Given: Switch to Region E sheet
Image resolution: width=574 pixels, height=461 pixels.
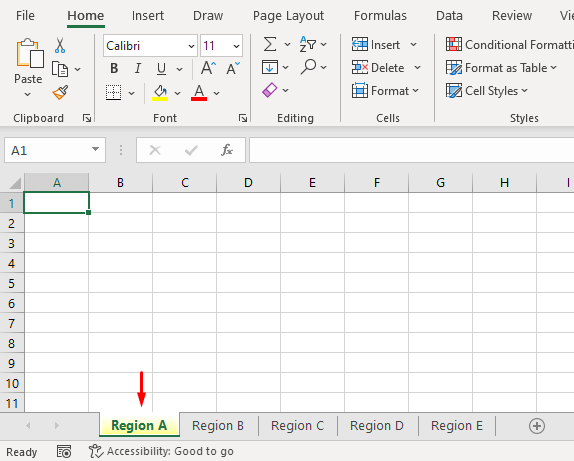Looking at the screenshot, I should coord(456,426).
